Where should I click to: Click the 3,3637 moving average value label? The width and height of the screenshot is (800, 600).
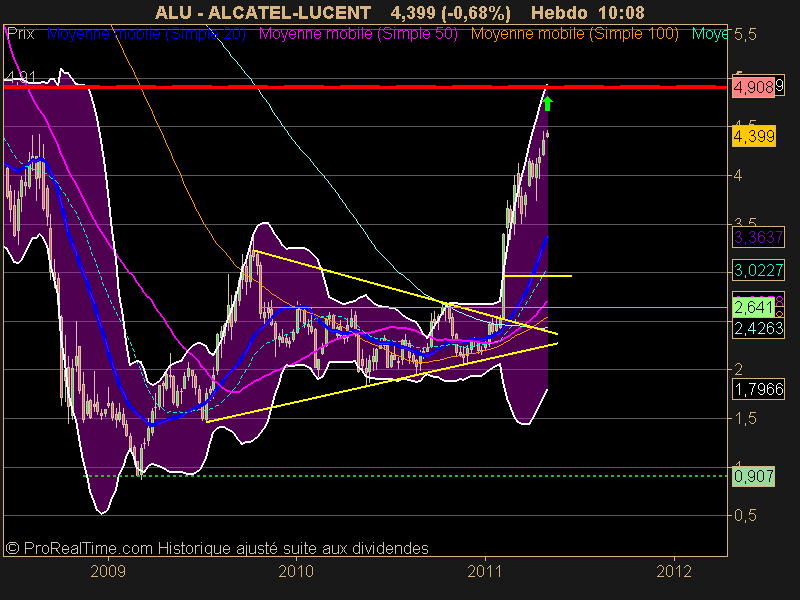pos(758,237)
